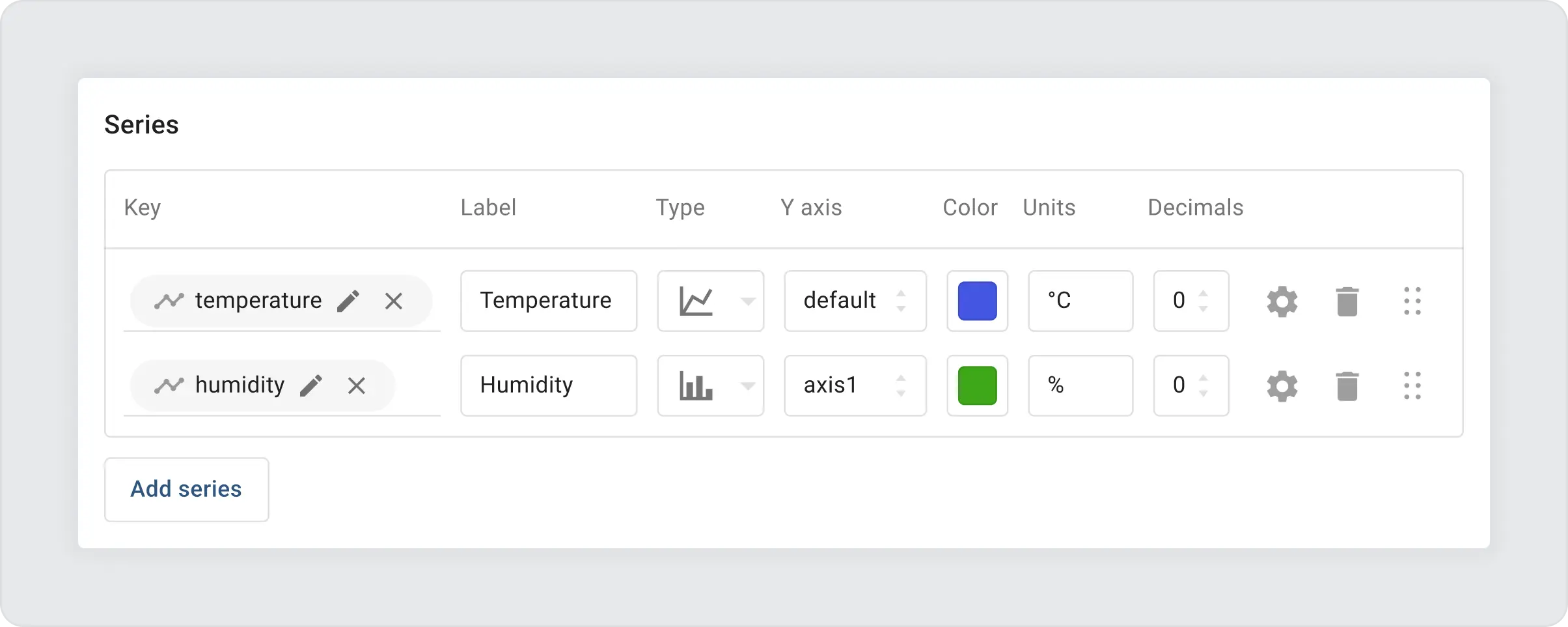This screenshot has width=1568, height=627.
Task: Open the blue color picker for Temperature
Action: (x=976, y=301)
